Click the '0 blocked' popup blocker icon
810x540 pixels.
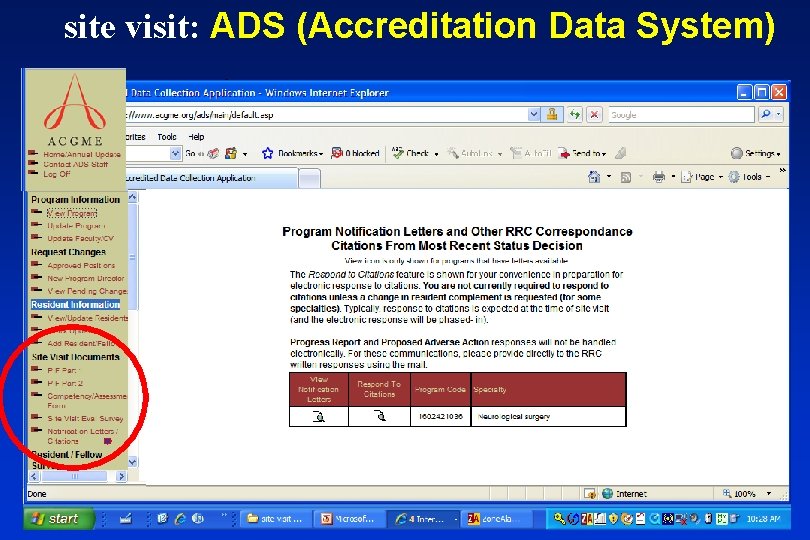[337, 153]
